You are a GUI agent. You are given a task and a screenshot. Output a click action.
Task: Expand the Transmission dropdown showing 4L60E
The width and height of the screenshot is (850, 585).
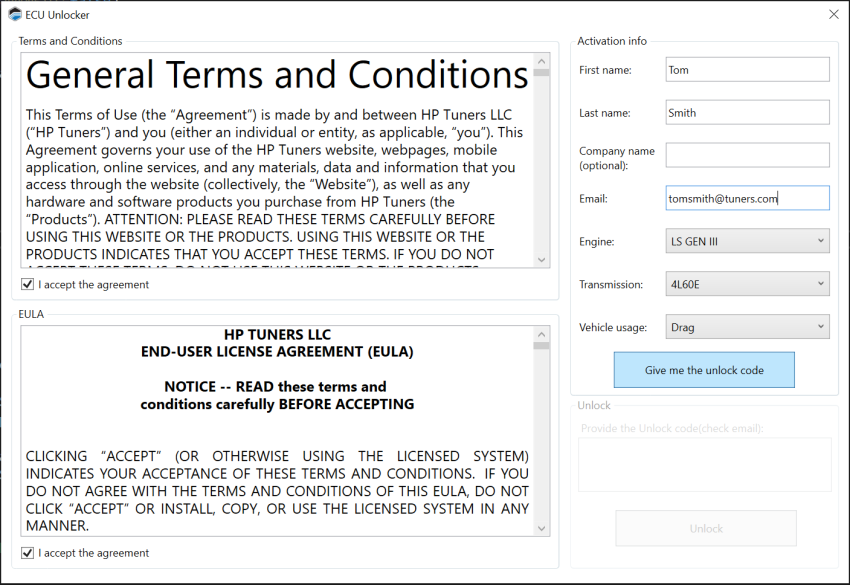(x=747, y=284)
